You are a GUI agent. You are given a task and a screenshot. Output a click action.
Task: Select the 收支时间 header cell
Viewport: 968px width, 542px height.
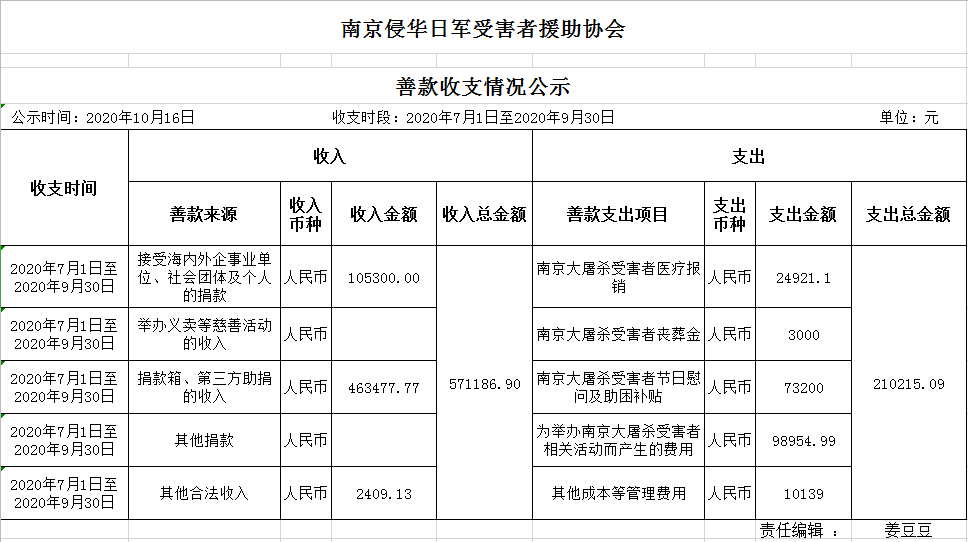click(64, 188)
